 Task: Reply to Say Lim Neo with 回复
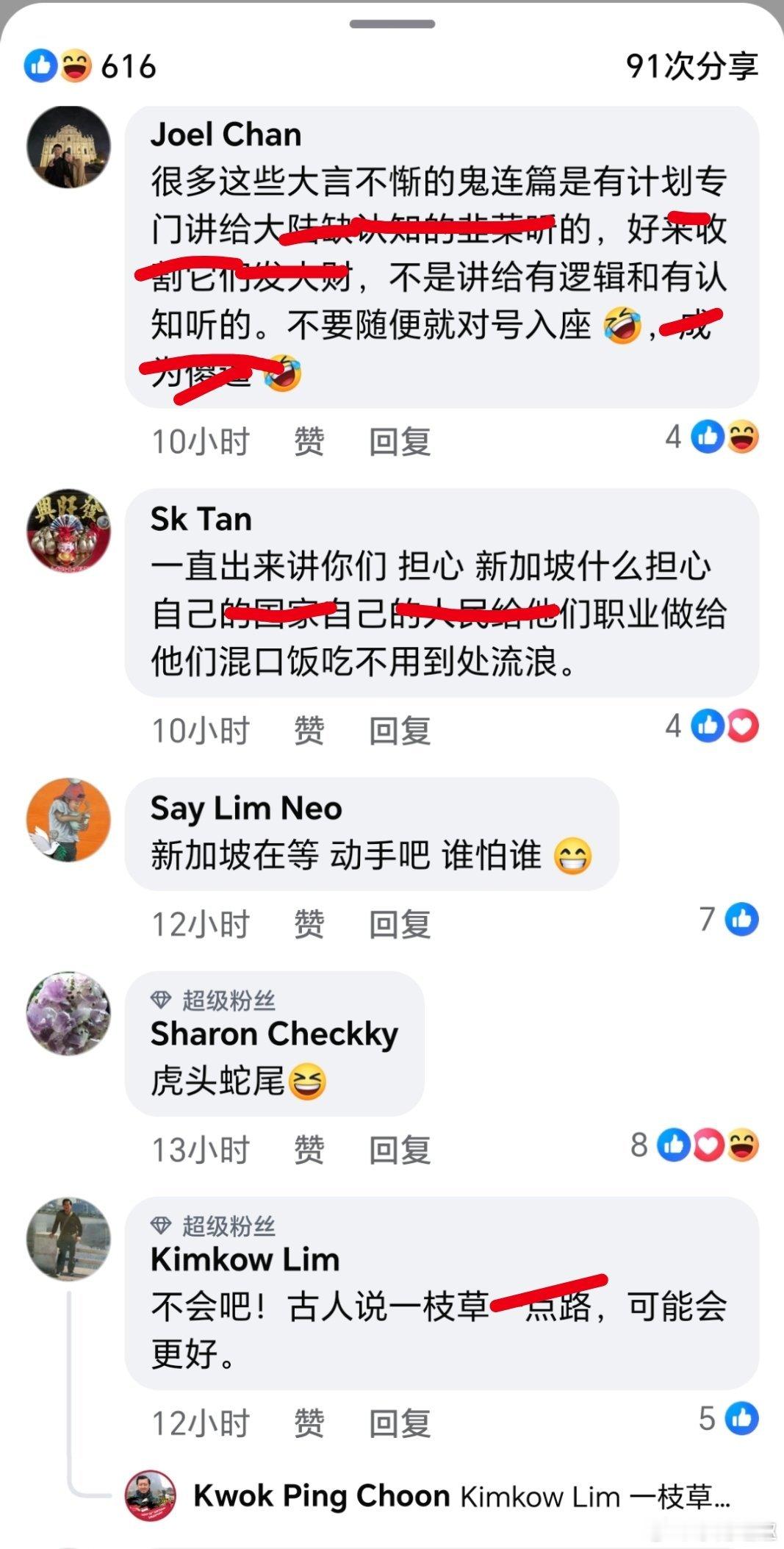(400, 924)
